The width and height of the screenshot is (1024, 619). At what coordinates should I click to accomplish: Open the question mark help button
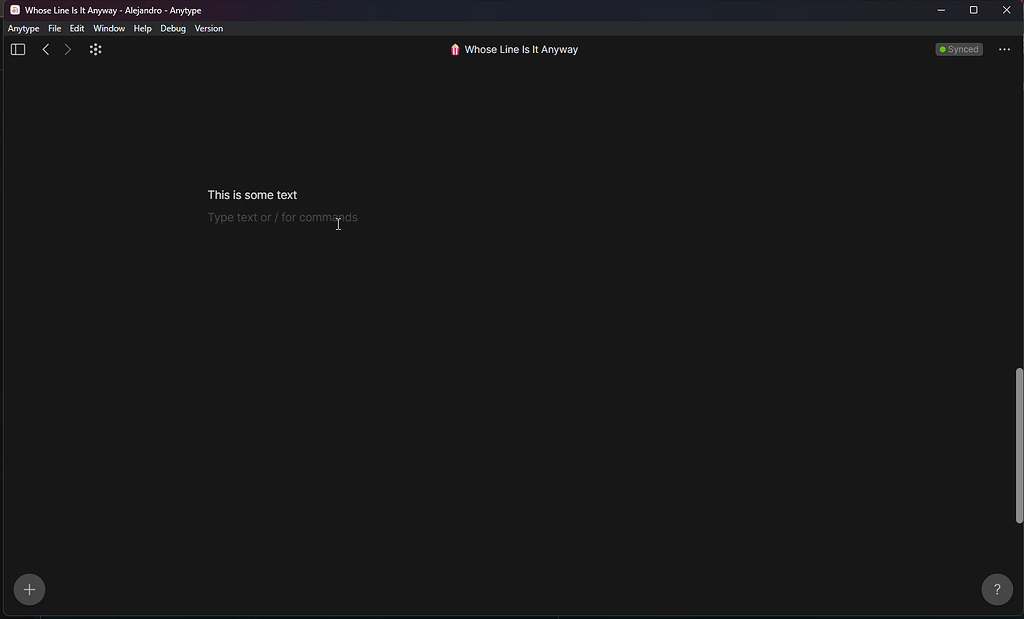[x=996, y=589]
